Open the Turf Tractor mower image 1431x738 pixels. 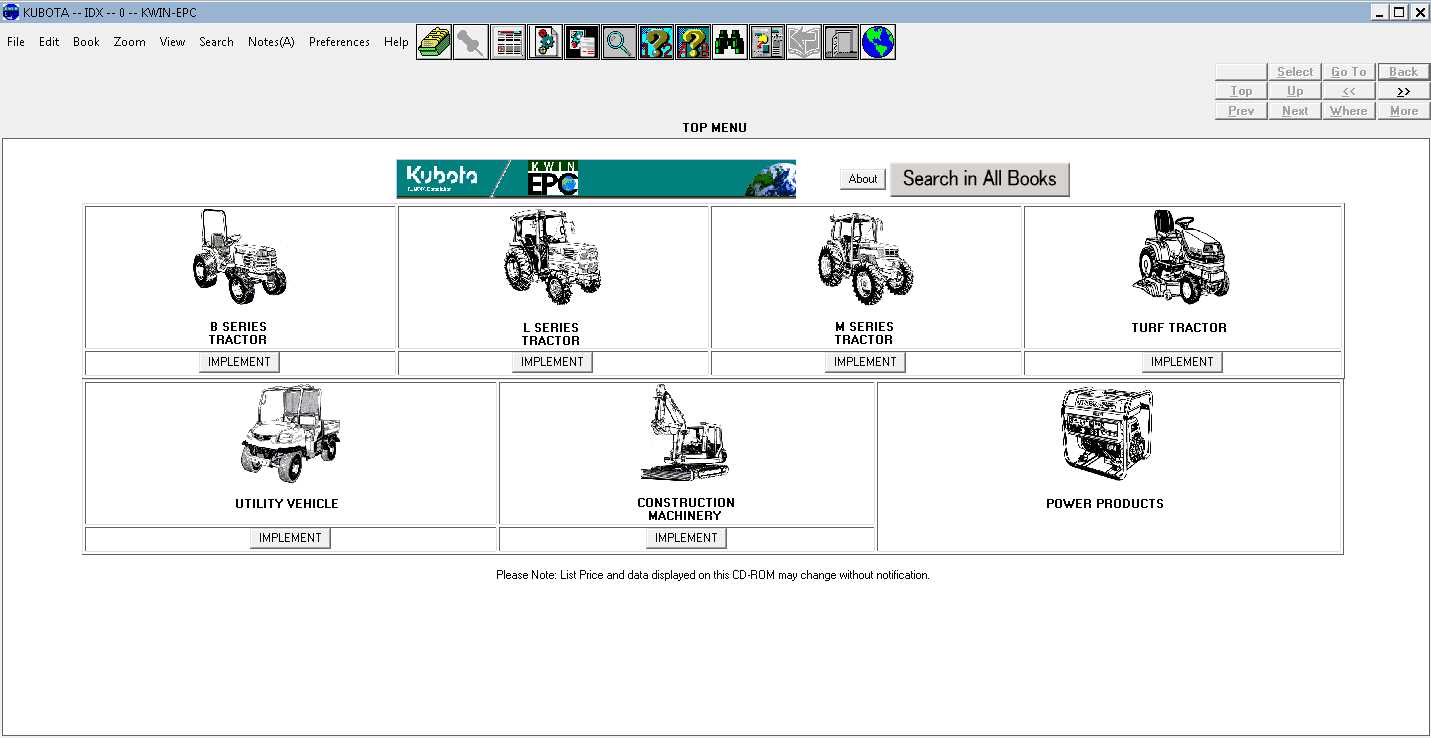click(1181, 257)
